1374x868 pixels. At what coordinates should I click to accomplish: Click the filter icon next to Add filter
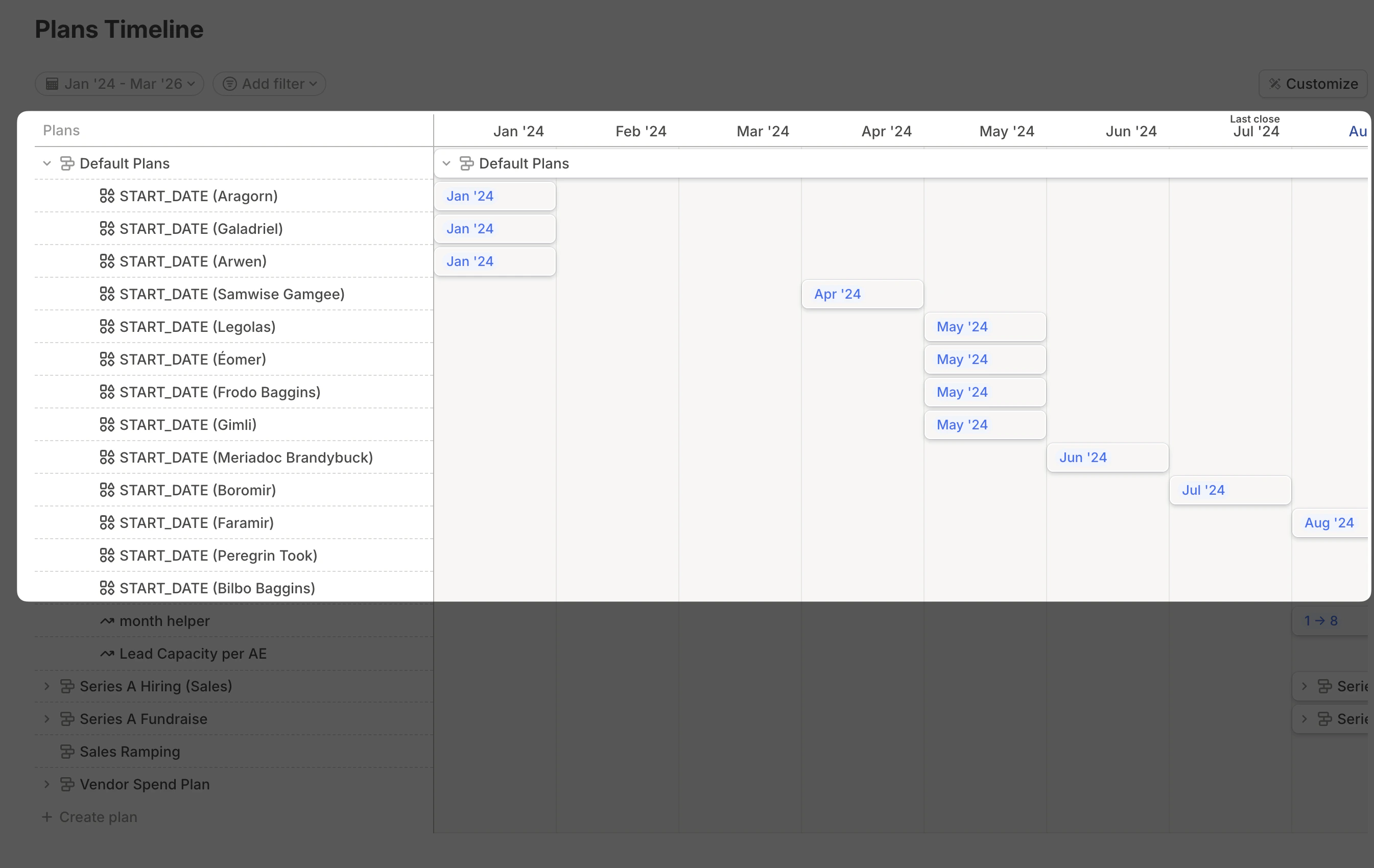[x=229, y=83]
